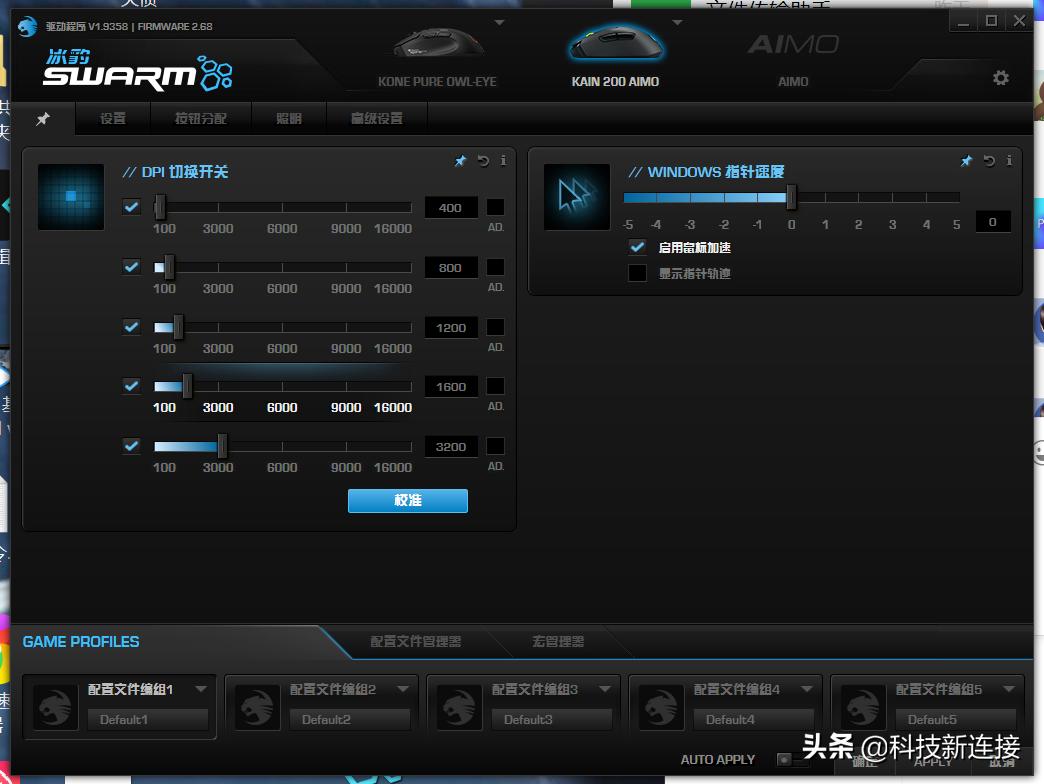Pin the DPI switch panel
The height and width of the screenshot is (784, 1044).
point(460,161)
